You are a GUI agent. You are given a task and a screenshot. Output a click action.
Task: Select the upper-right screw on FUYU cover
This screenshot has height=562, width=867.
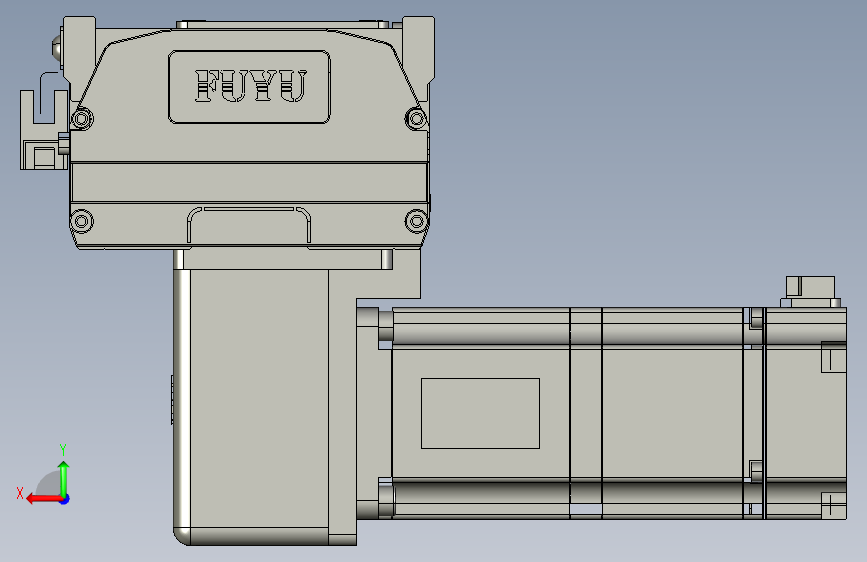416,118
